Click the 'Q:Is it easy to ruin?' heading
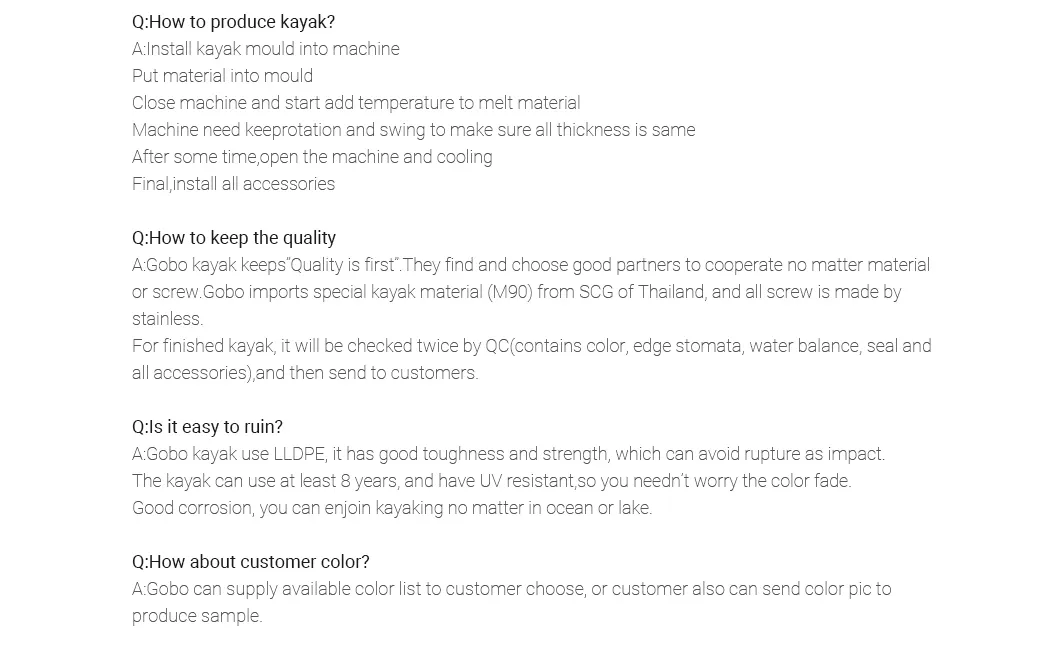 (x=208, y=427)
